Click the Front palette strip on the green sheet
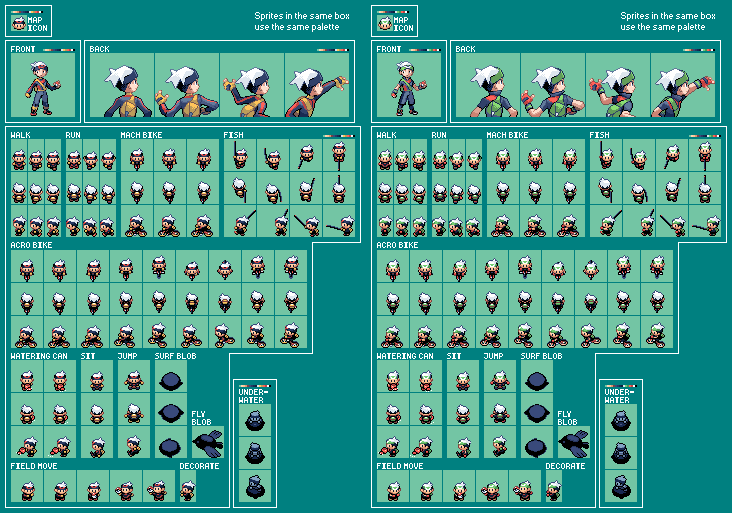Viewport: 732px width, 513px height. coord(425,49)
